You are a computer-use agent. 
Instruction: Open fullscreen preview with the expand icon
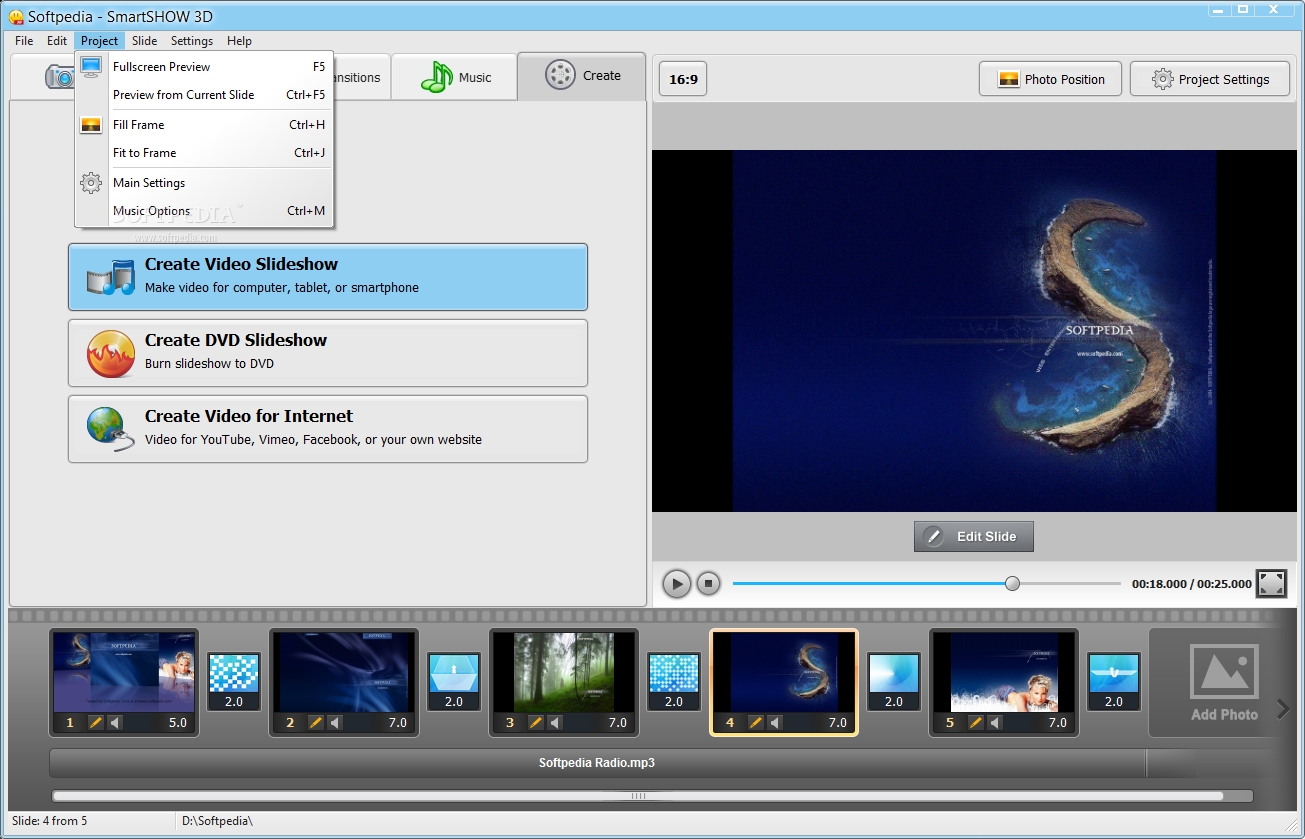click(x=1271, y=584)
